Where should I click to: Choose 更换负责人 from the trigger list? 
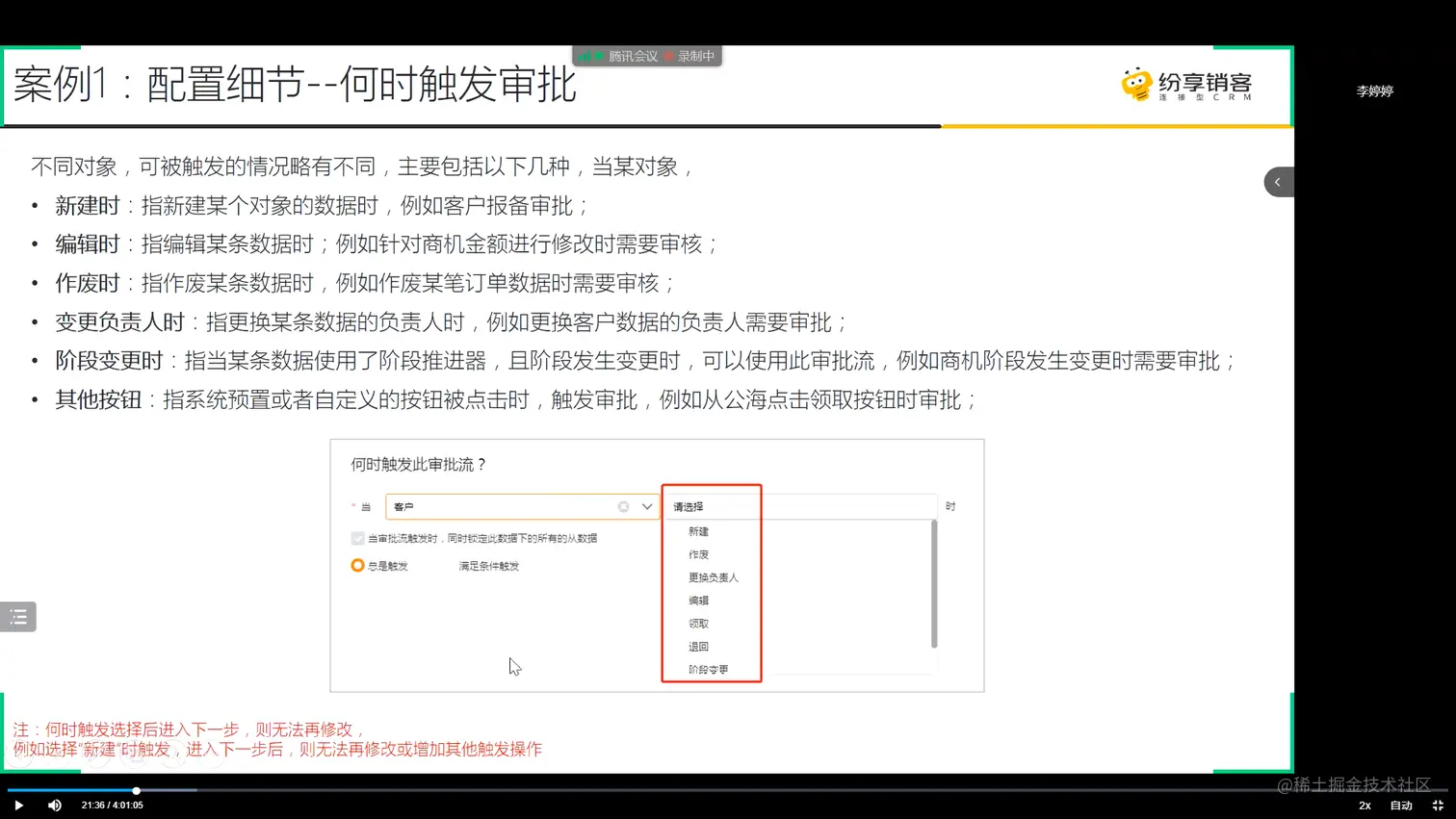[x=714, y=577]
